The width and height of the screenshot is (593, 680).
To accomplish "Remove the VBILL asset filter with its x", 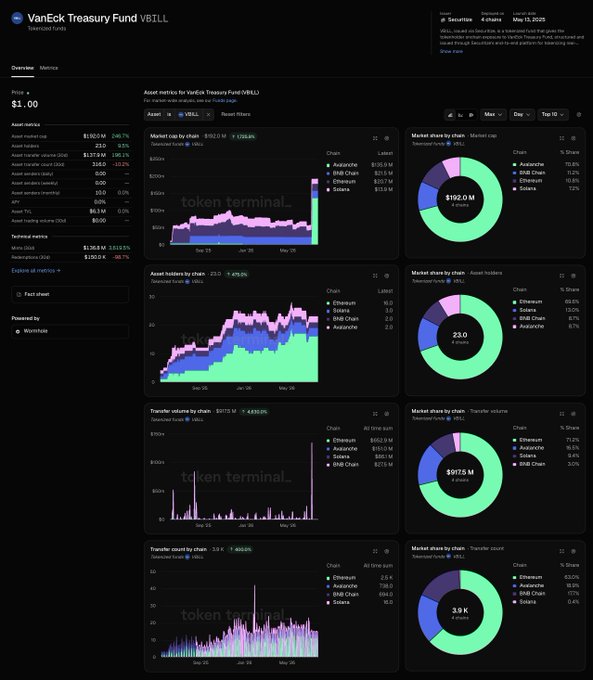I will (x=208, y=114).
